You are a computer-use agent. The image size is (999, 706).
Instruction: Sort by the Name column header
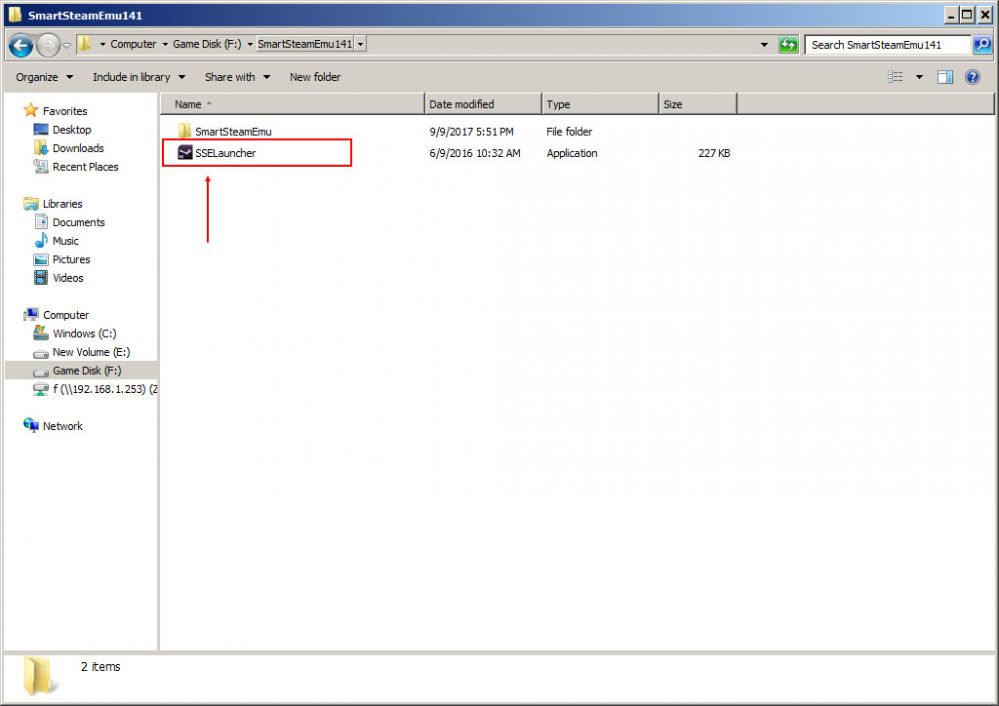[292, 104]
